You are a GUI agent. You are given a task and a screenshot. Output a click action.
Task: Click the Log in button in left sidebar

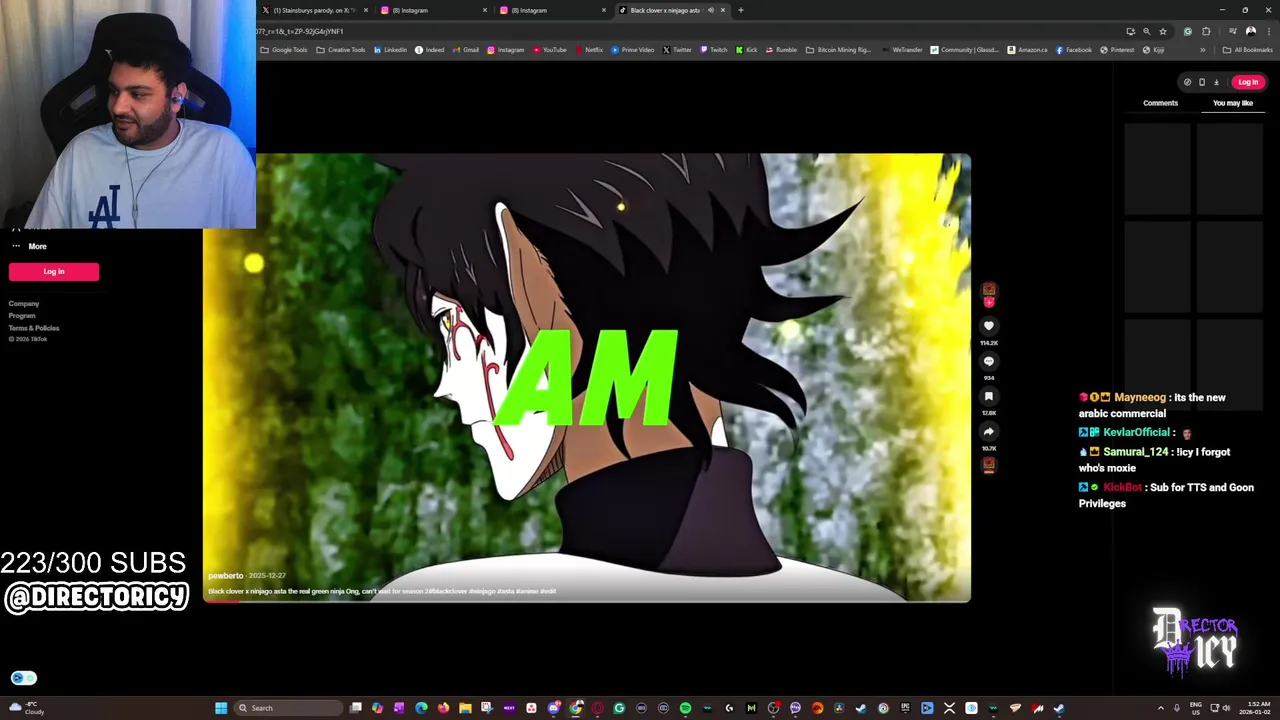tap(54, 271)
